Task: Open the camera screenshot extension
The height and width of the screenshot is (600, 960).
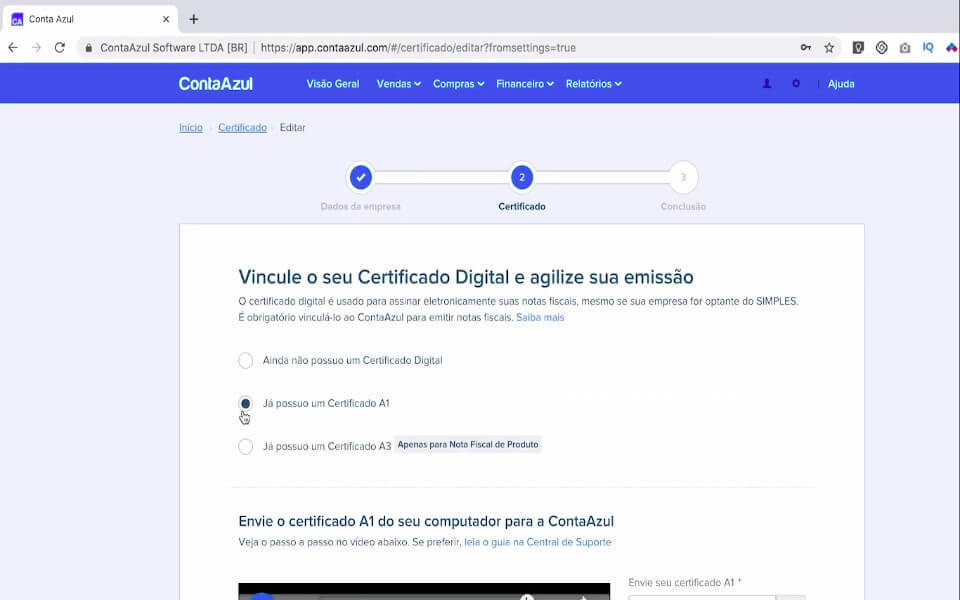Action: pyautogui.click(x=905, y=47)
